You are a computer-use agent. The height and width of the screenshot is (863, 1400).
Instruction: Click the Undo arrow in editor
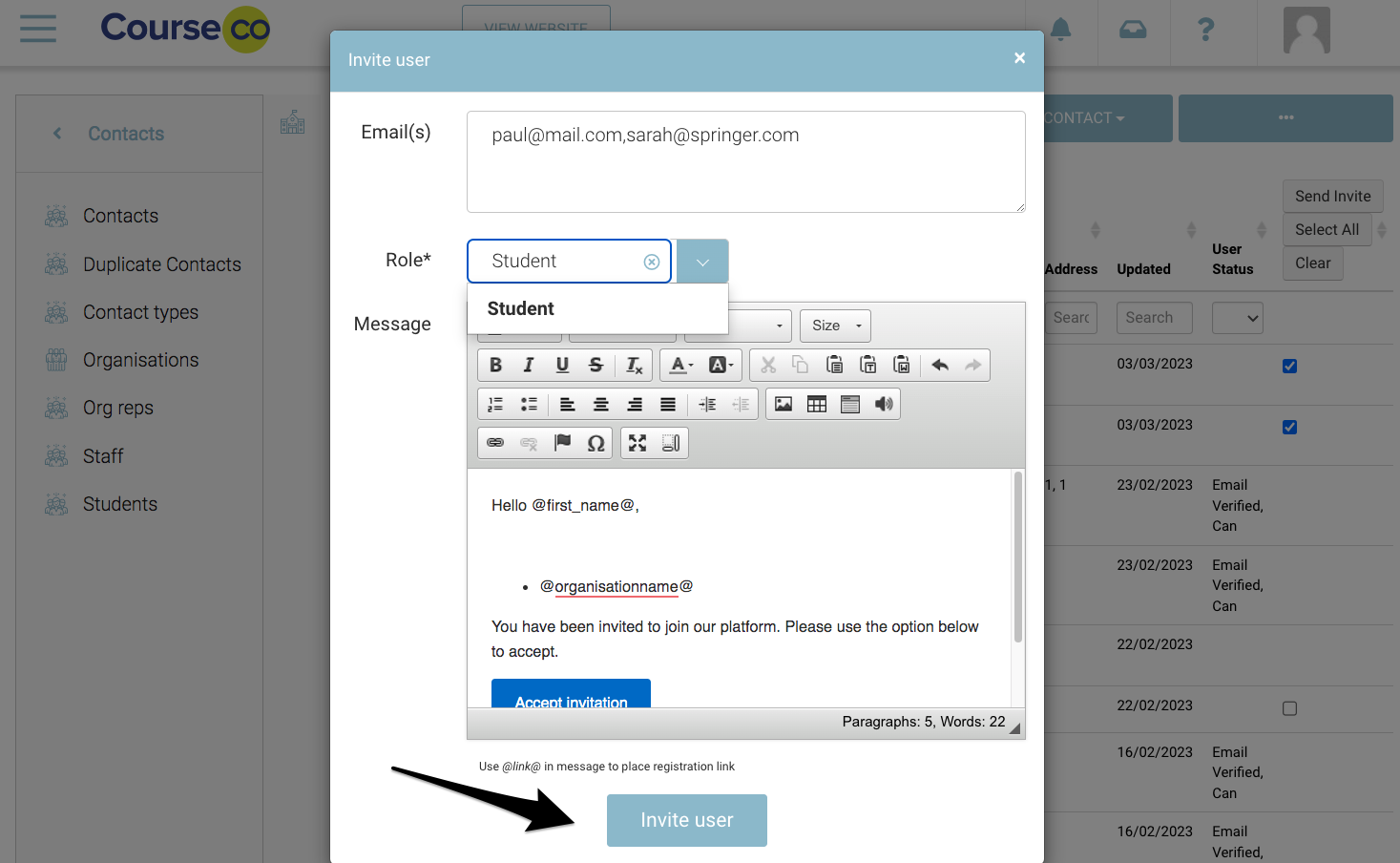click(940, 365)
